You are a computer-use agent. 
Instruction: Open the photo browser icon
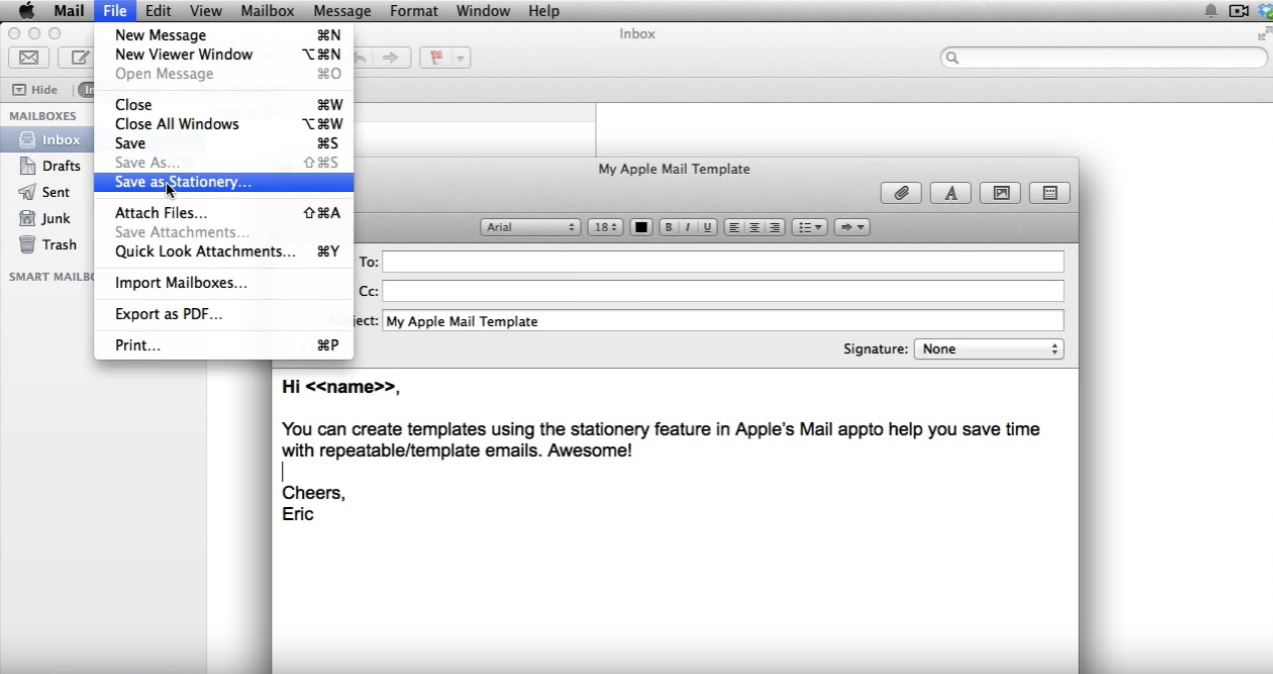tap(1001, 193)
